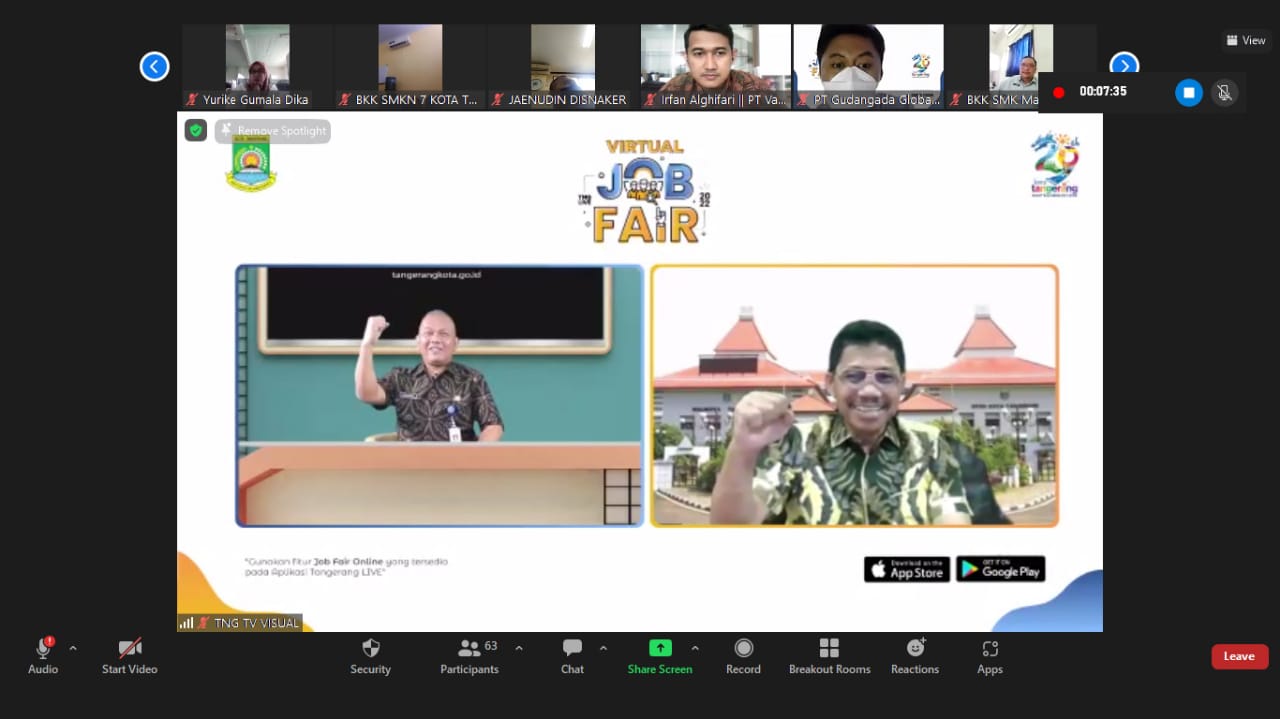Click Remove Spotlight button
1280x719 pixels.
coord(273,131)
